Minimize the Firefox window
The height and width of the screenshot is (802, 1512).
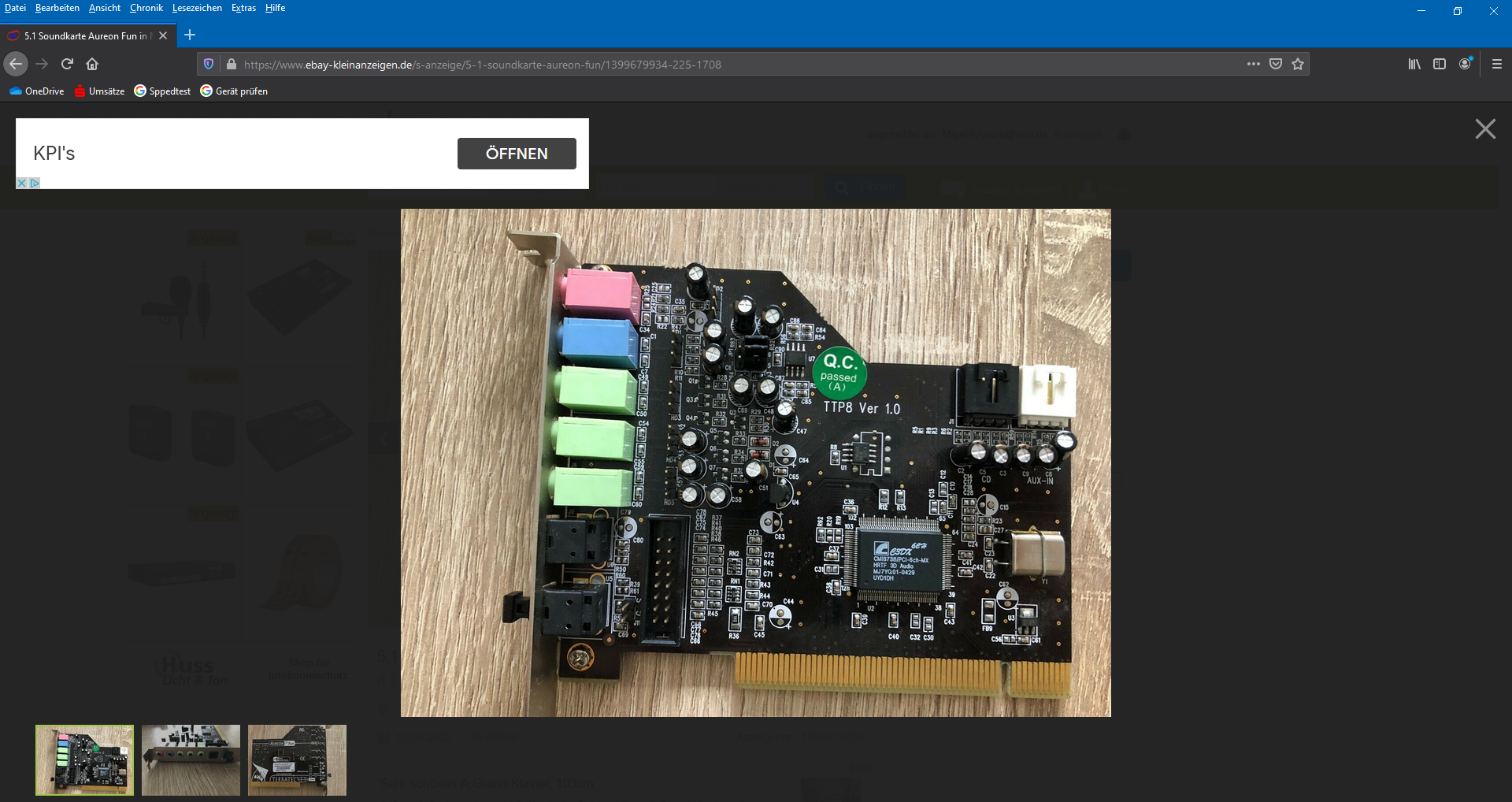[1421, 11]
